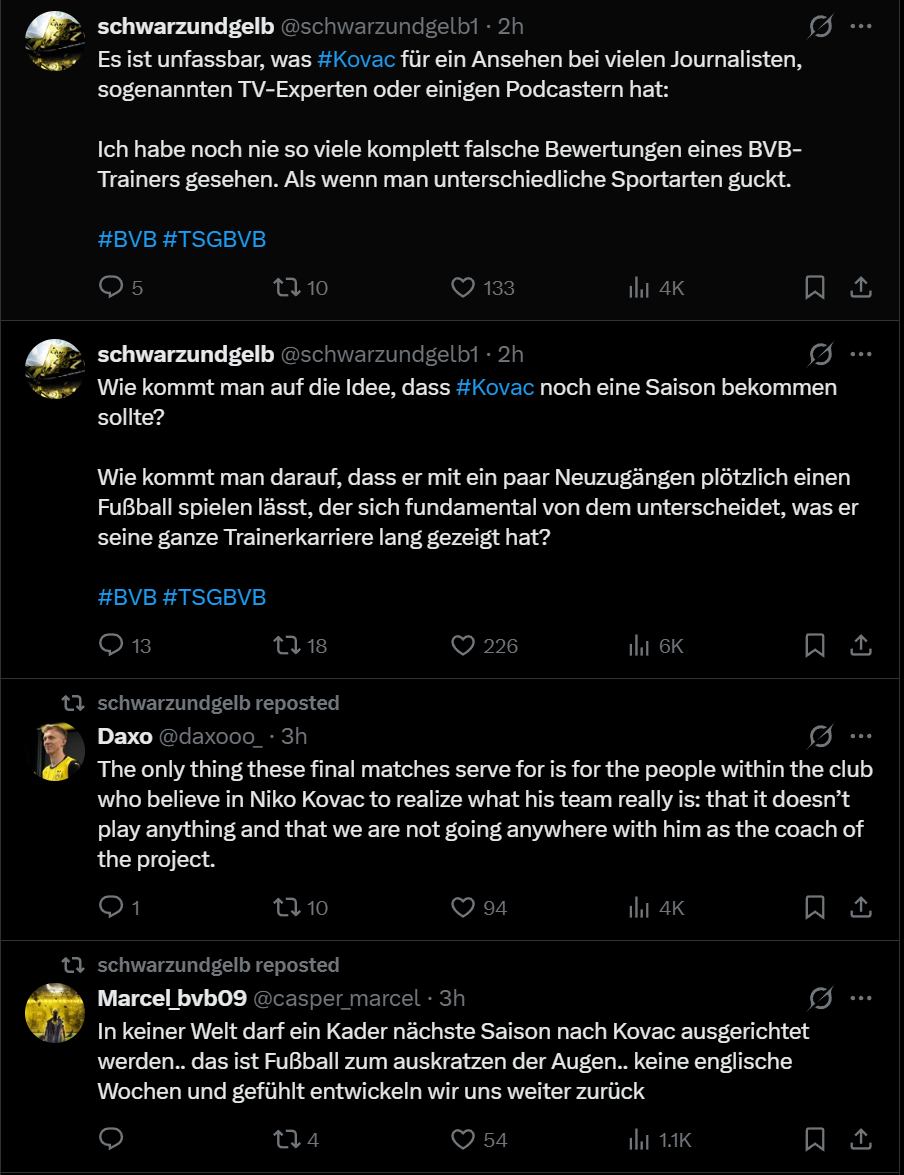Reply to Marcel_bvb09's post
The width and height of the screenshot is (904, 1175).
[x=111, y=1140]
